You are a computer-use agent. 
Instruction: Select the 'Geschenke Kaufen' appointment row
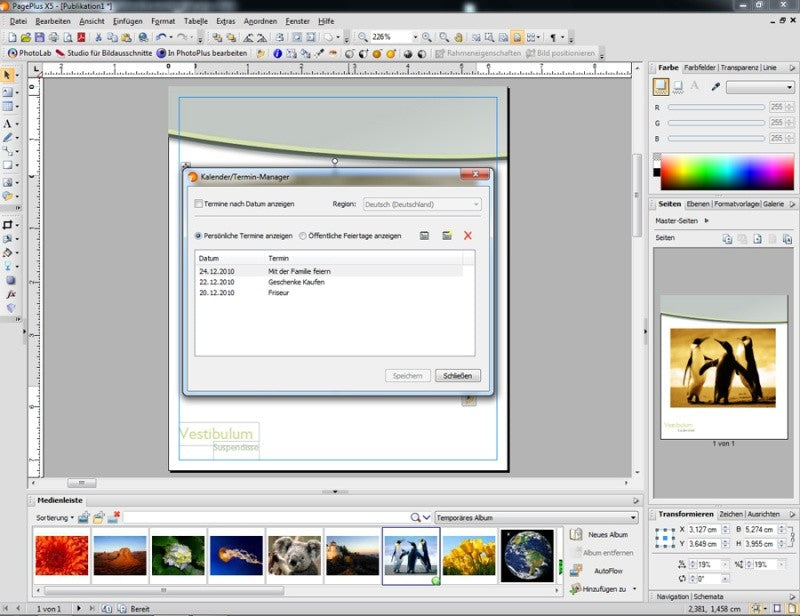329,282
